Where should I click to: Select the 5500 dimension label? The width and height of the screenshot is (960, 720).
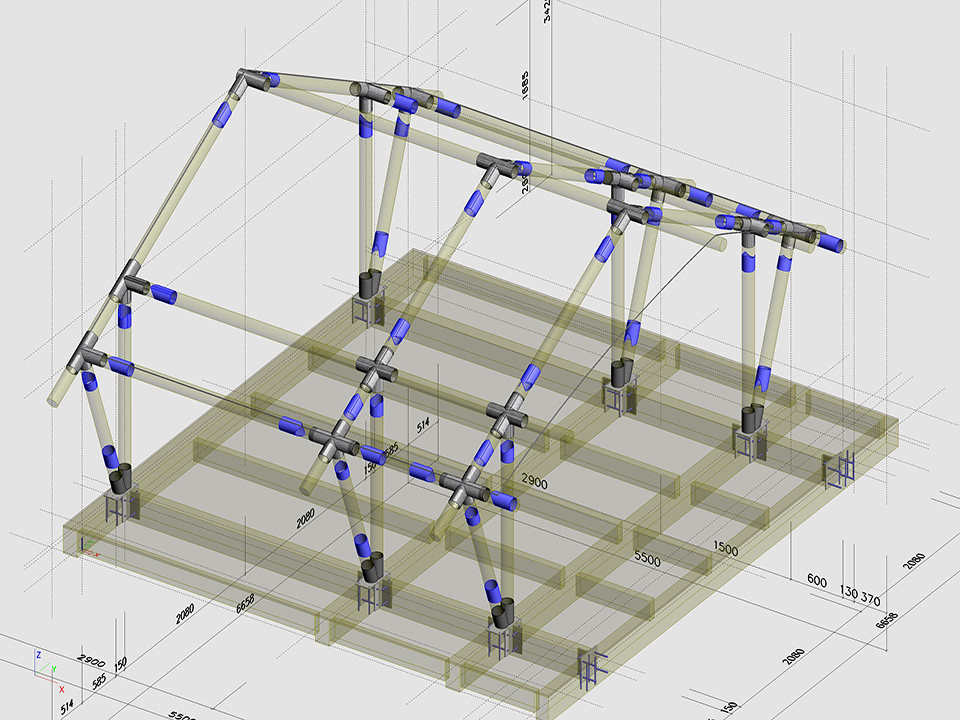(x=647, y=561)
